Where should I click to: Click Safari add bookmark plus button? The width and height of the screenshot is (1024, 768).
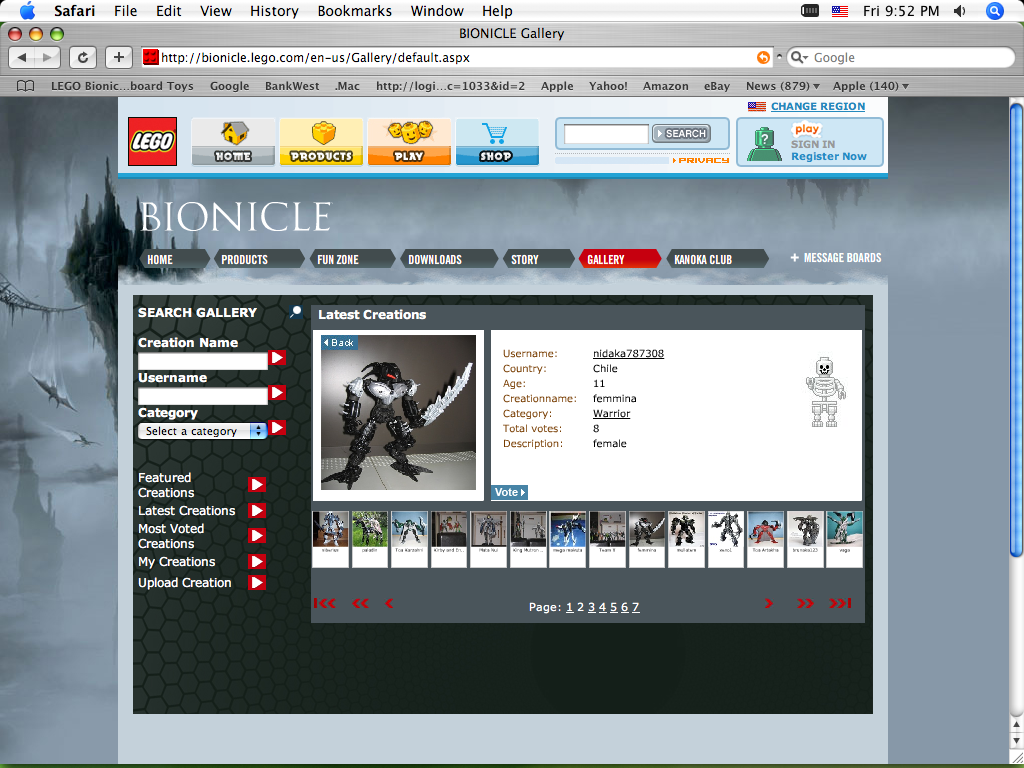118,57
